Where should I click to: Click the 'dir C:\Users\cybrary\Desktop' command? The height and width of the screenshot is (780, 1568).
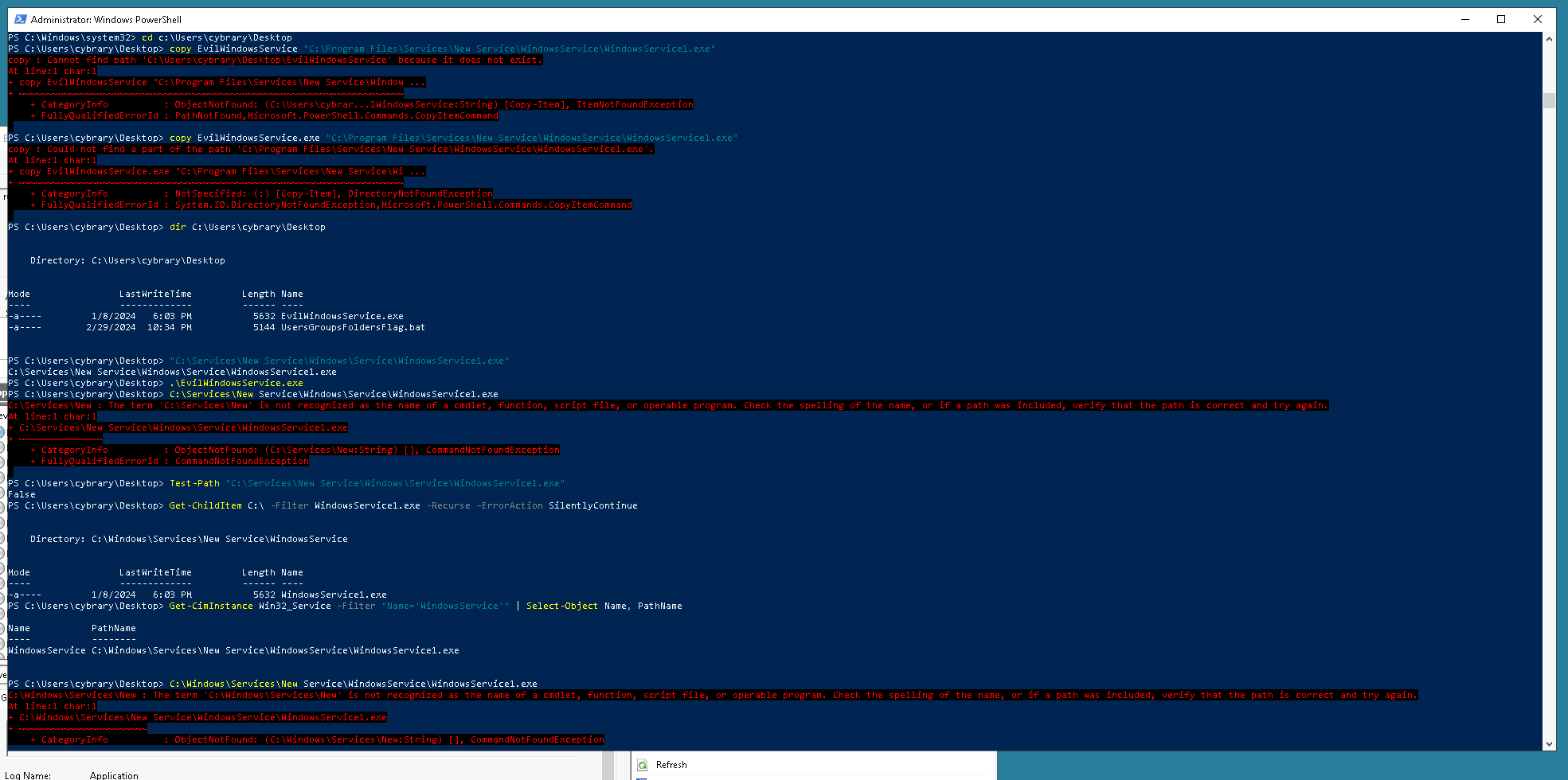[x=248, y=227]
